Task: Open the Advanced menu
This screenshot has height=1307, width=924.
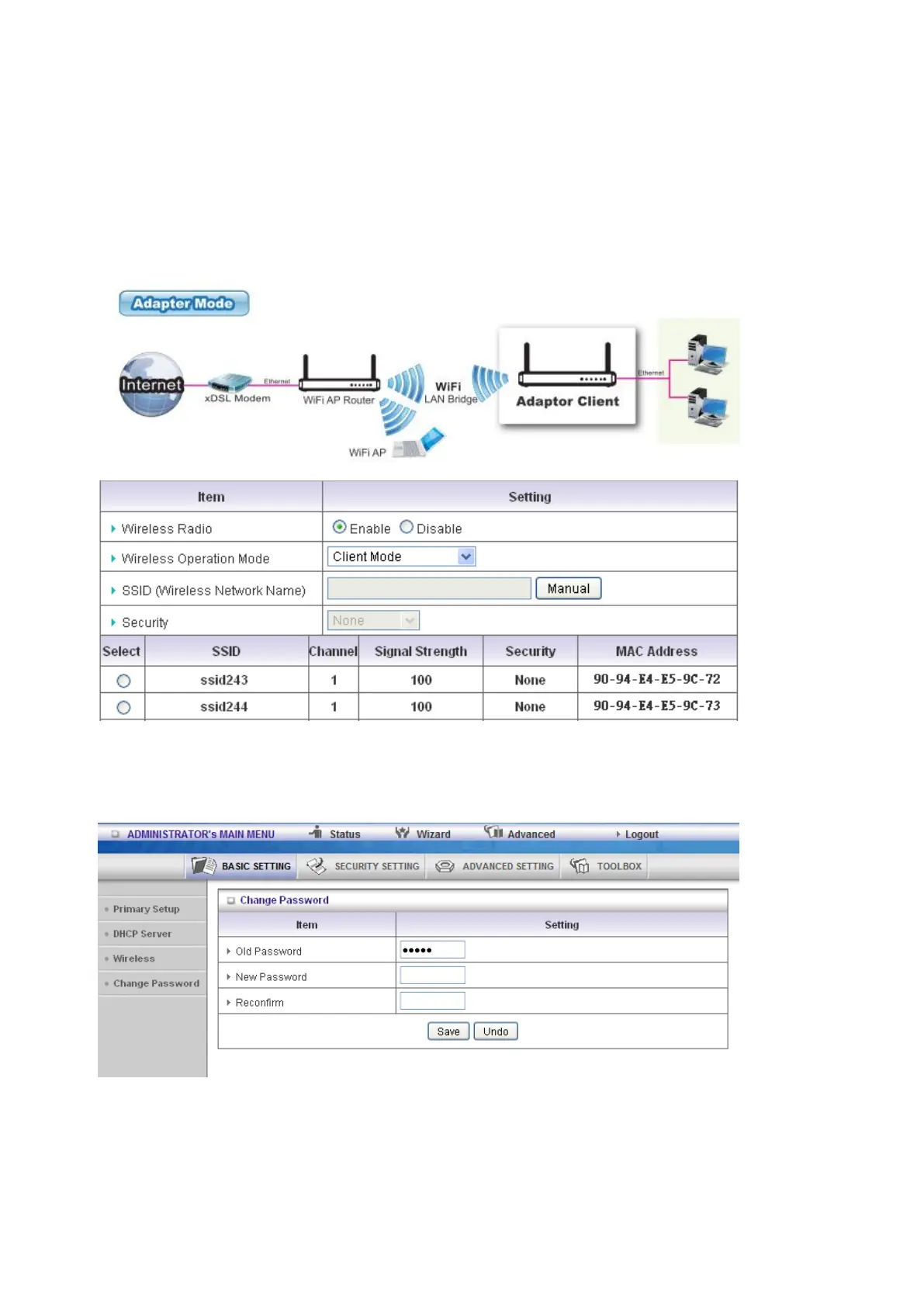Action: tap(531, 834)
